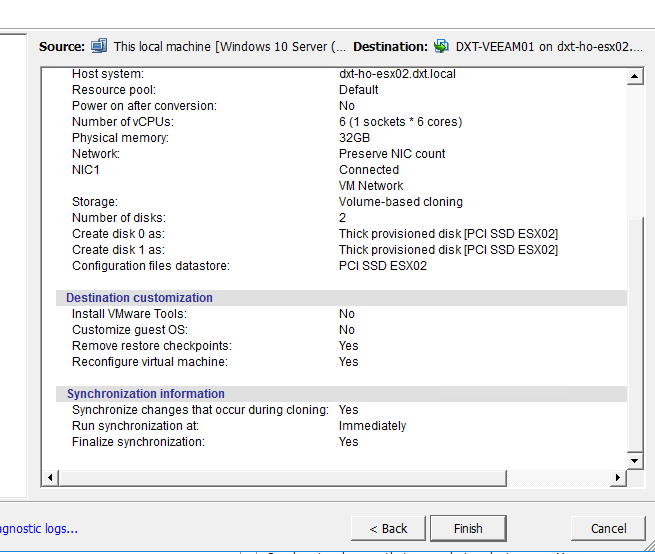
Task: Click the Finalize synchronization: label
Action: (138, 442)
